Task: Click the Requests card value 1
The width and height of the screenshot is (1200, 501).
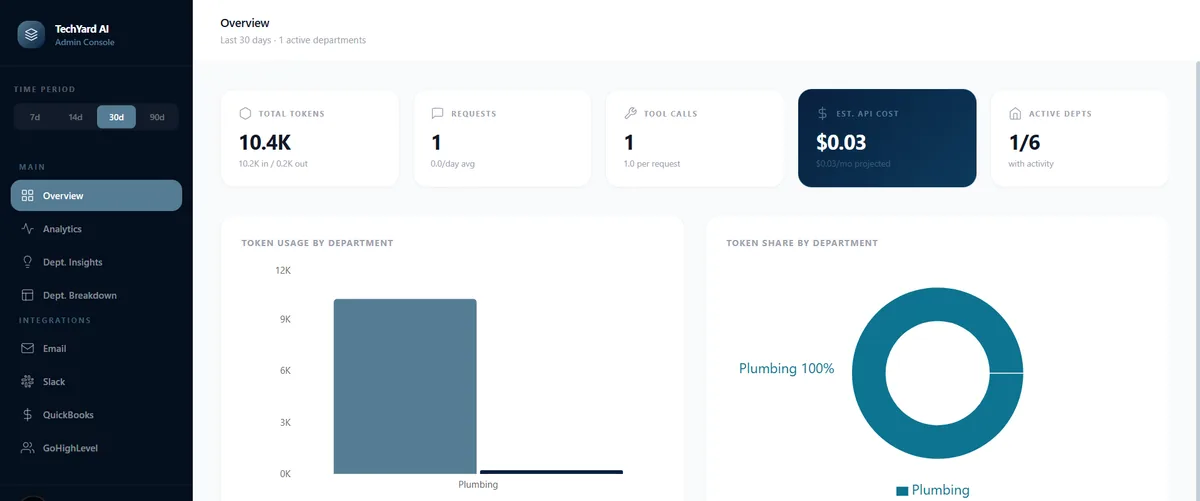Action: pyautogui.click(x=436, y=142)
